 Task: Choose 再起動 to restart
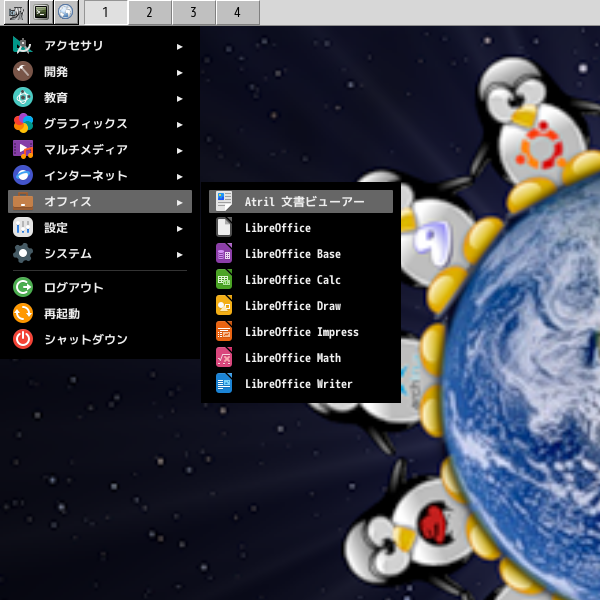click(x=100, y=313)
